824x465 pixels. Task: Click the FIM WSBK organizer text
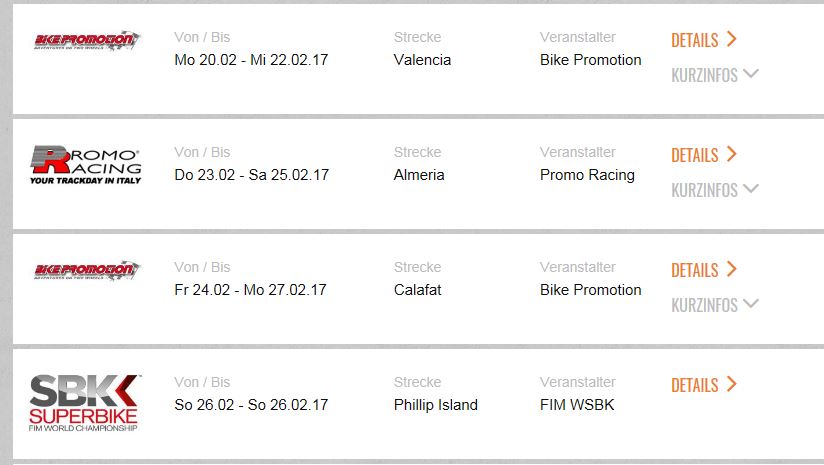[x=577, y=405]
